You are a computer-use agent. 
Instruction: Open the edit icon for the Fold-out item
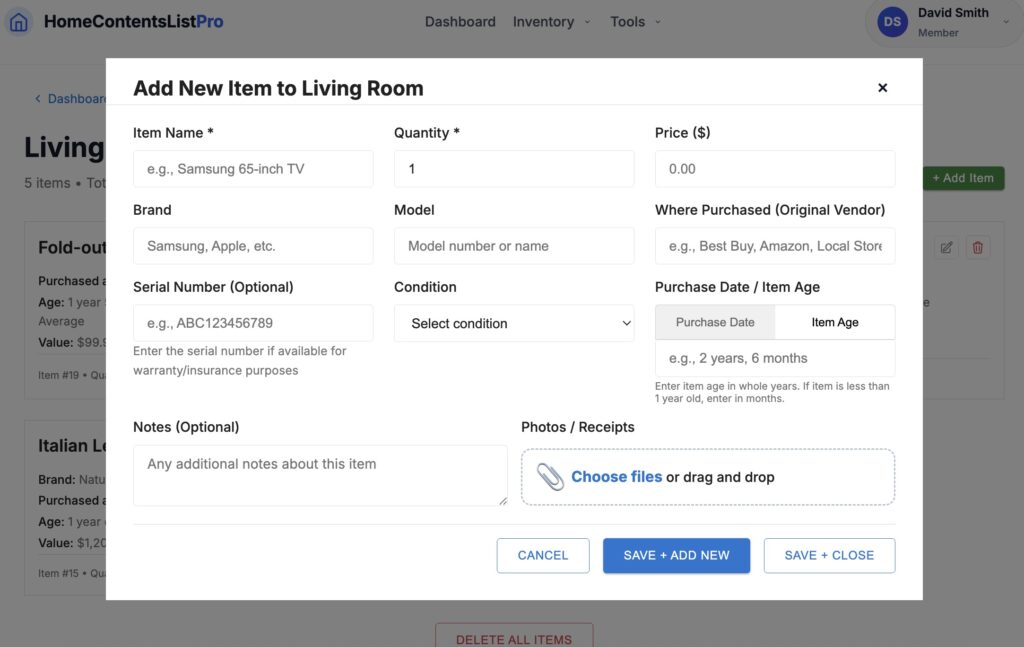coord(946,246)
